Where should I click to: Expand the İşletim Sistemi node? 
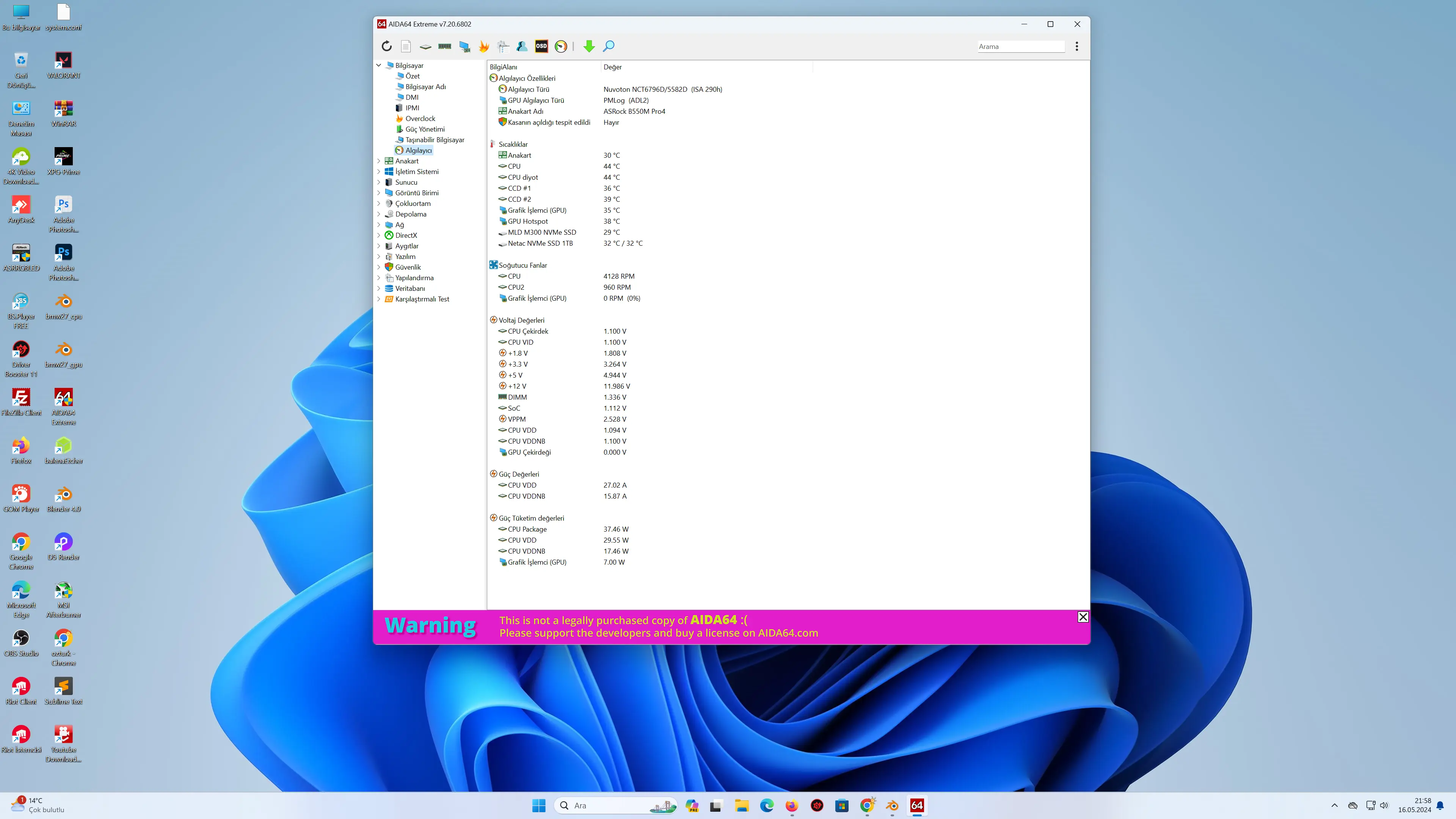[379, 172]
